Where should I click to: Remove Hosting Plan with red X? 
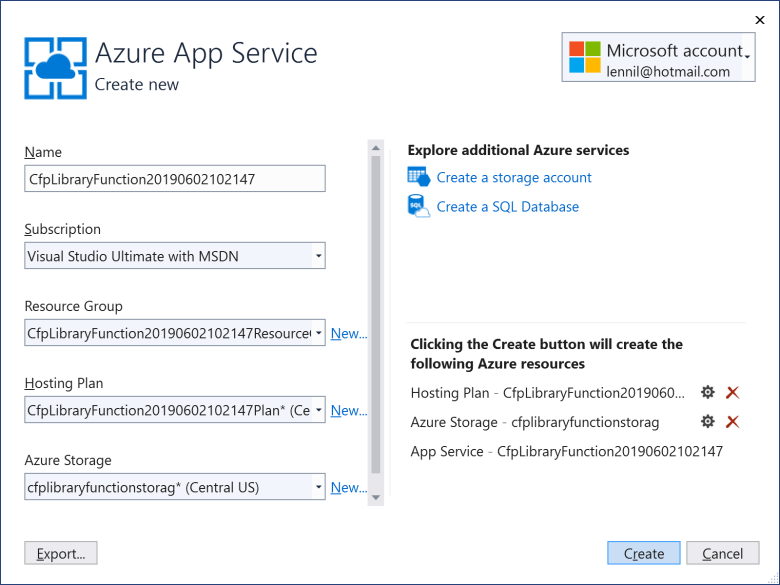pos(732,392)
